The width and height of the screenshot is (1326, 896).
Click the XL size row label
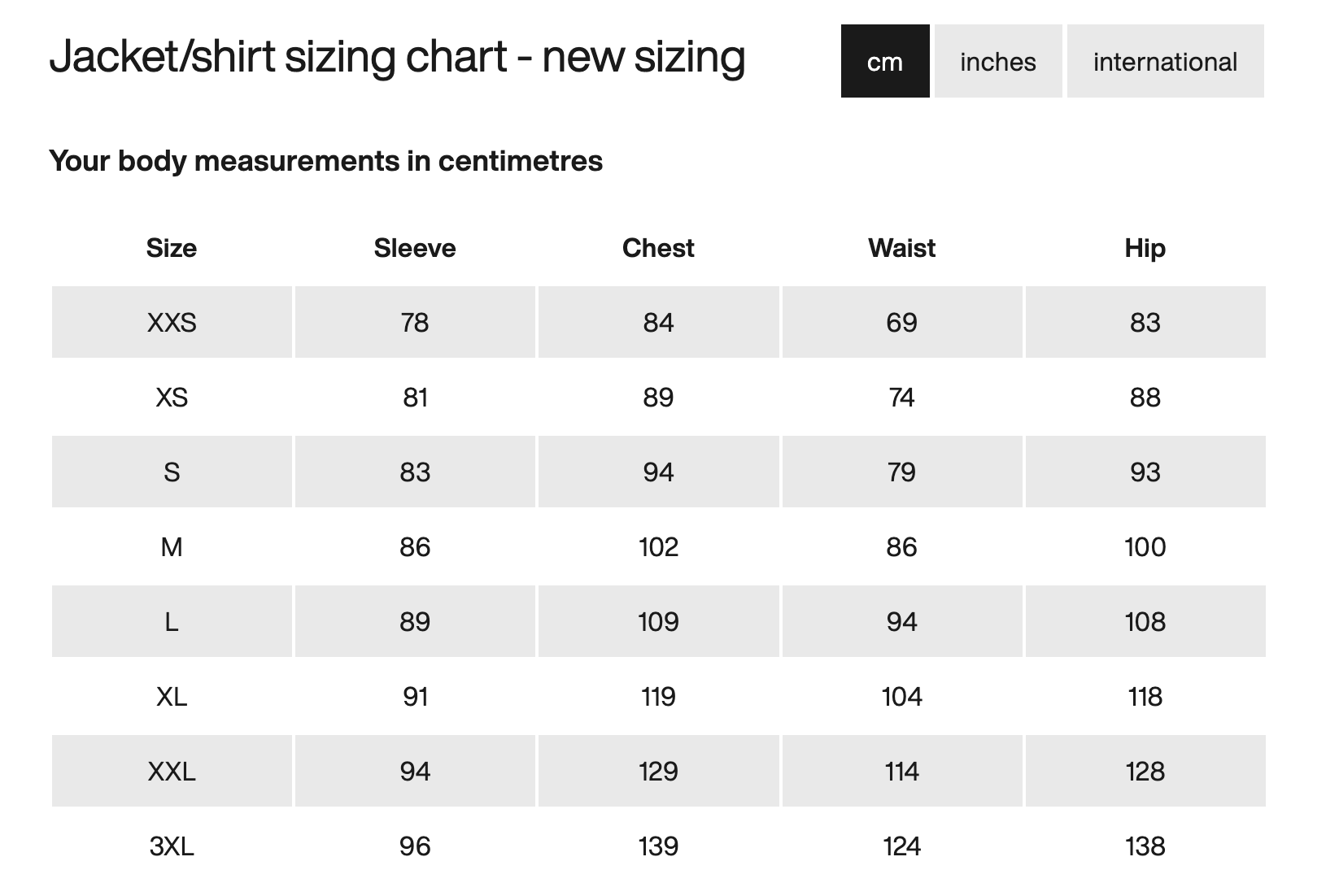pos(172,697)
